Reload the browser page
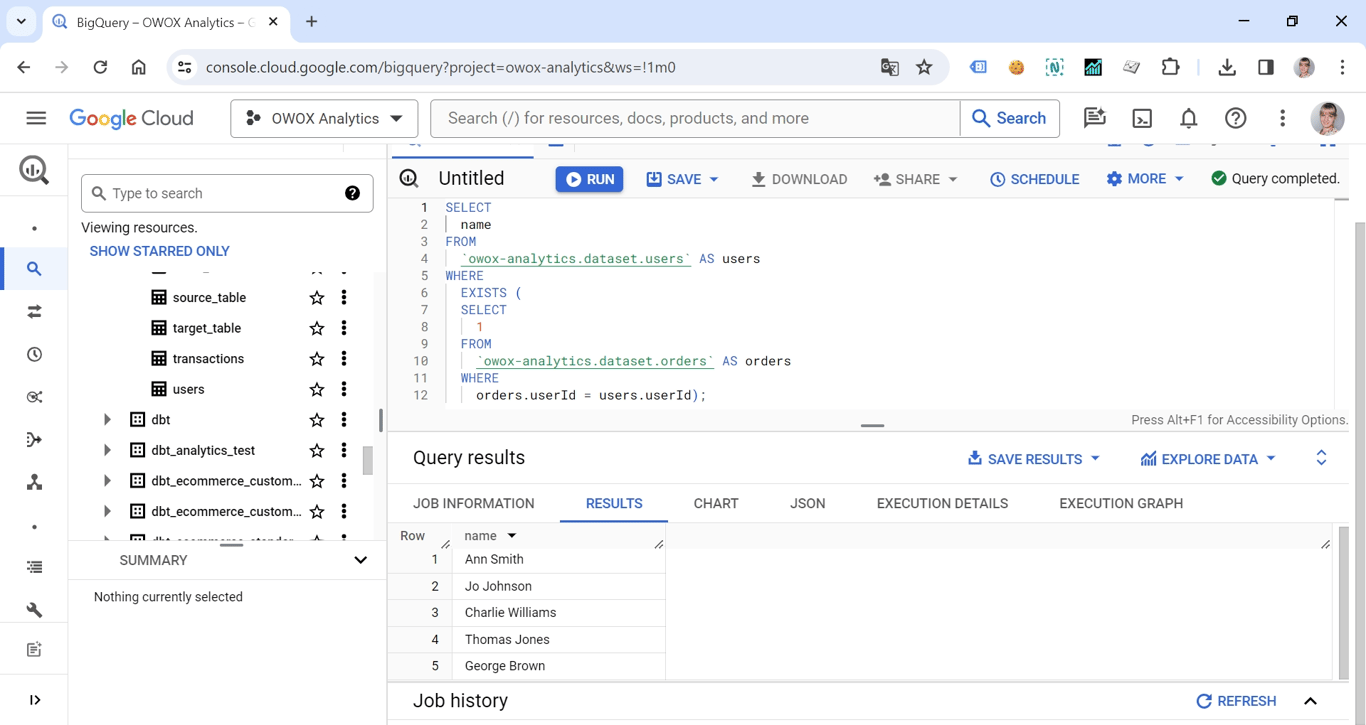 (100, 67)
